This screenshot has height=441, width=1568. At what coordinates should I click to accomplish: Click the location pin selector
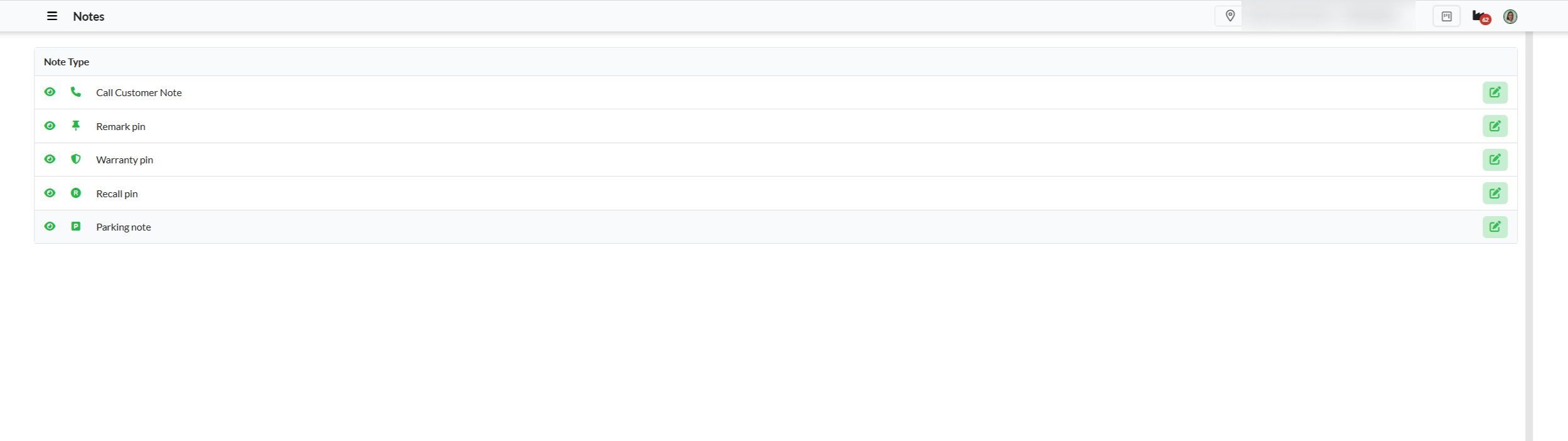pyautogui.click(x=1230, y=16)
